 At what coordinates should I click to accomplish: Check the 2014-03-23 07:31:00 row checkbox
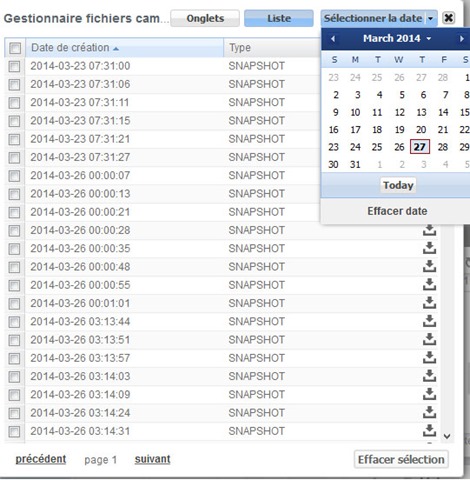tap(14, 66)
